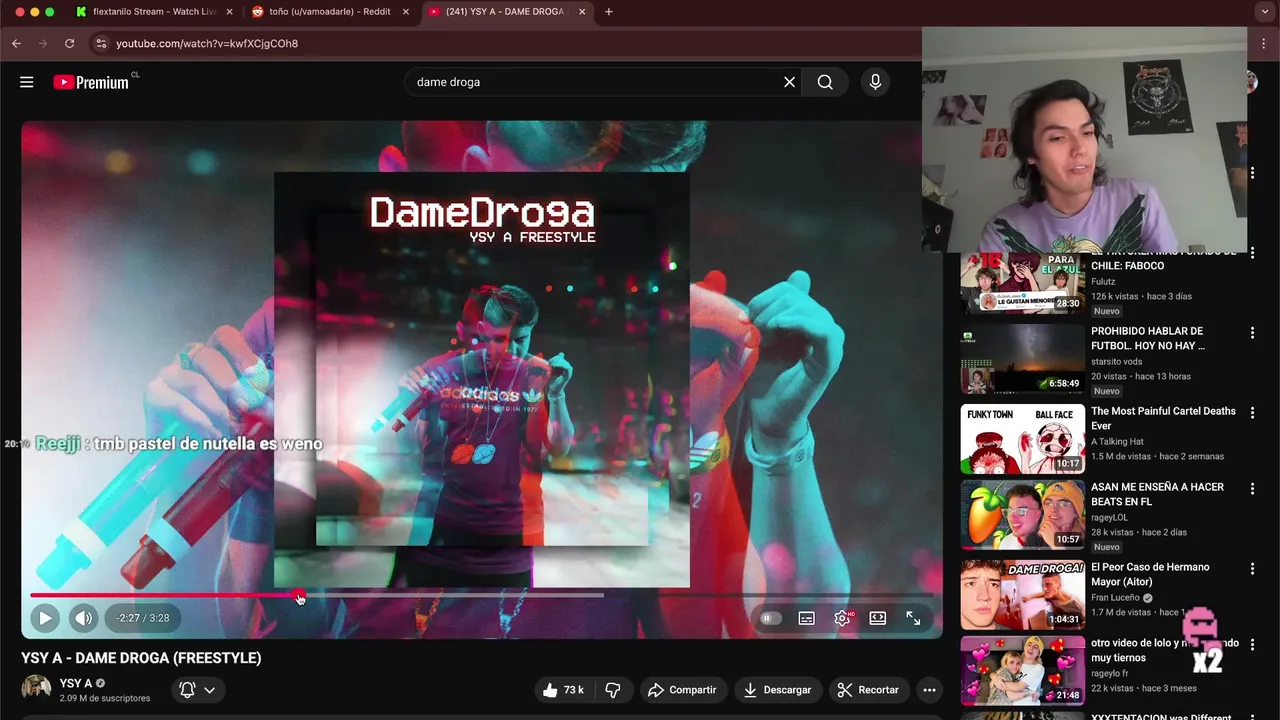This screenshot has width=1280, height=720.
Task: Click rageyLOL channel name
Action: 1111,517
